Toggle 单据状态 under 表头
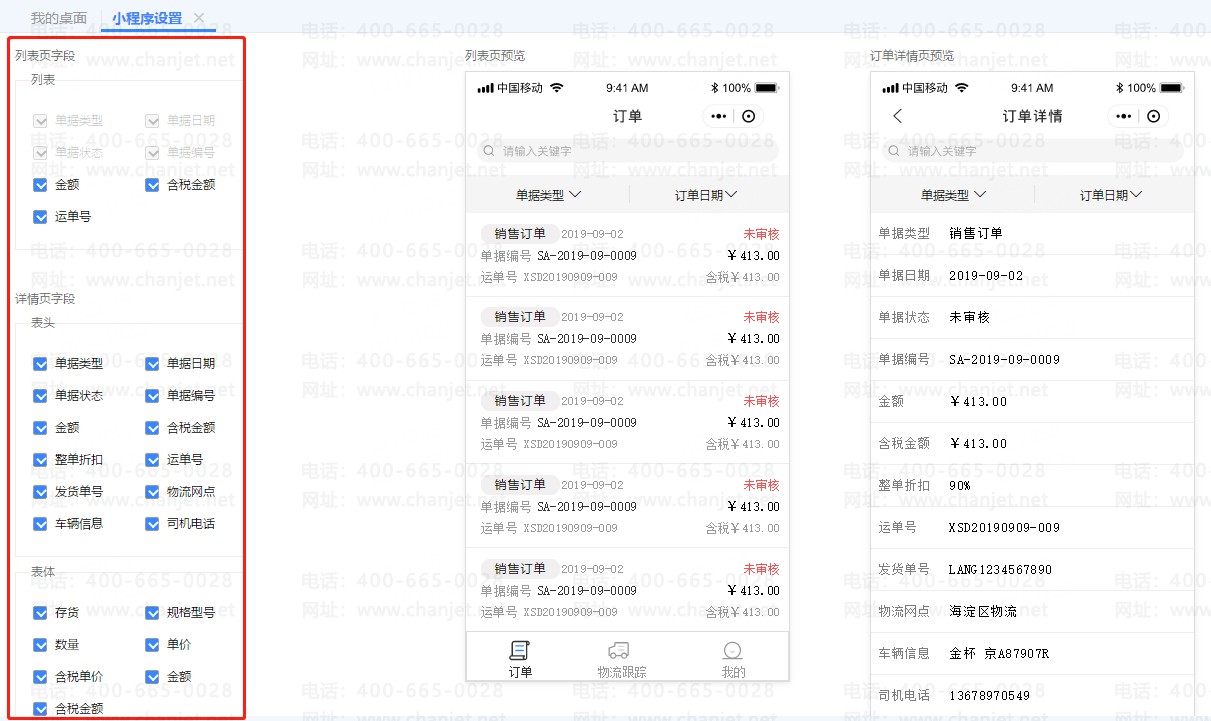Image resolution: width=1211 pixels, height=721 pixels. (x=41, y=396)
